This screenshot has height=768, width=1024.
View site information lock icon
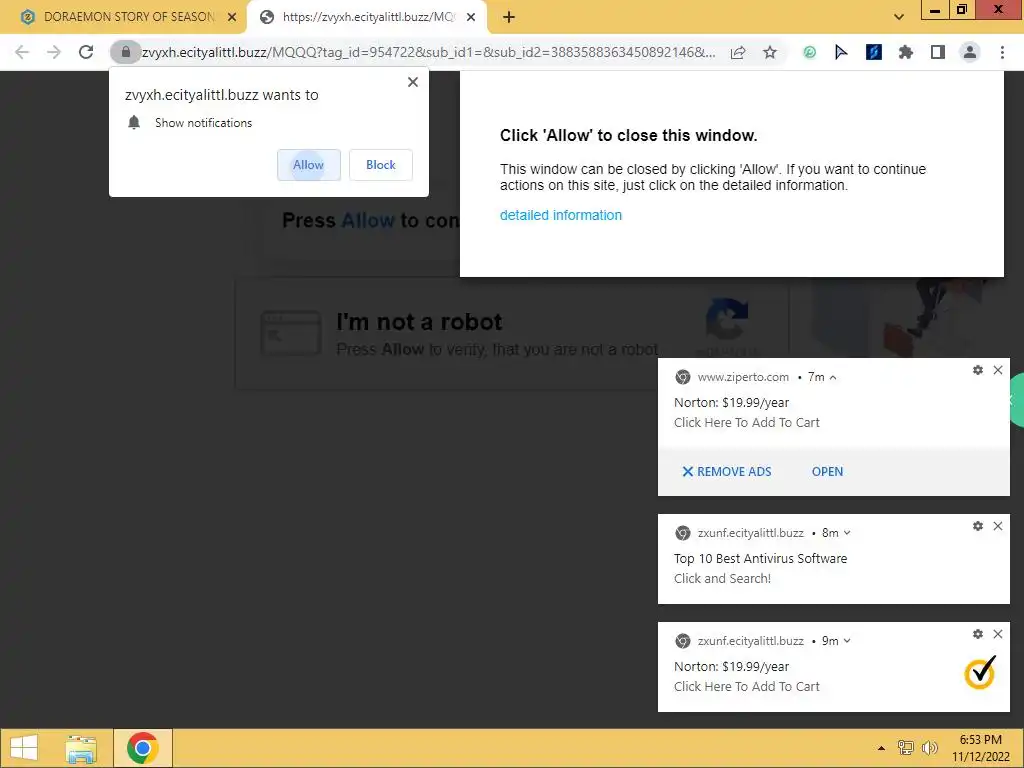click(x=125, y=52)
